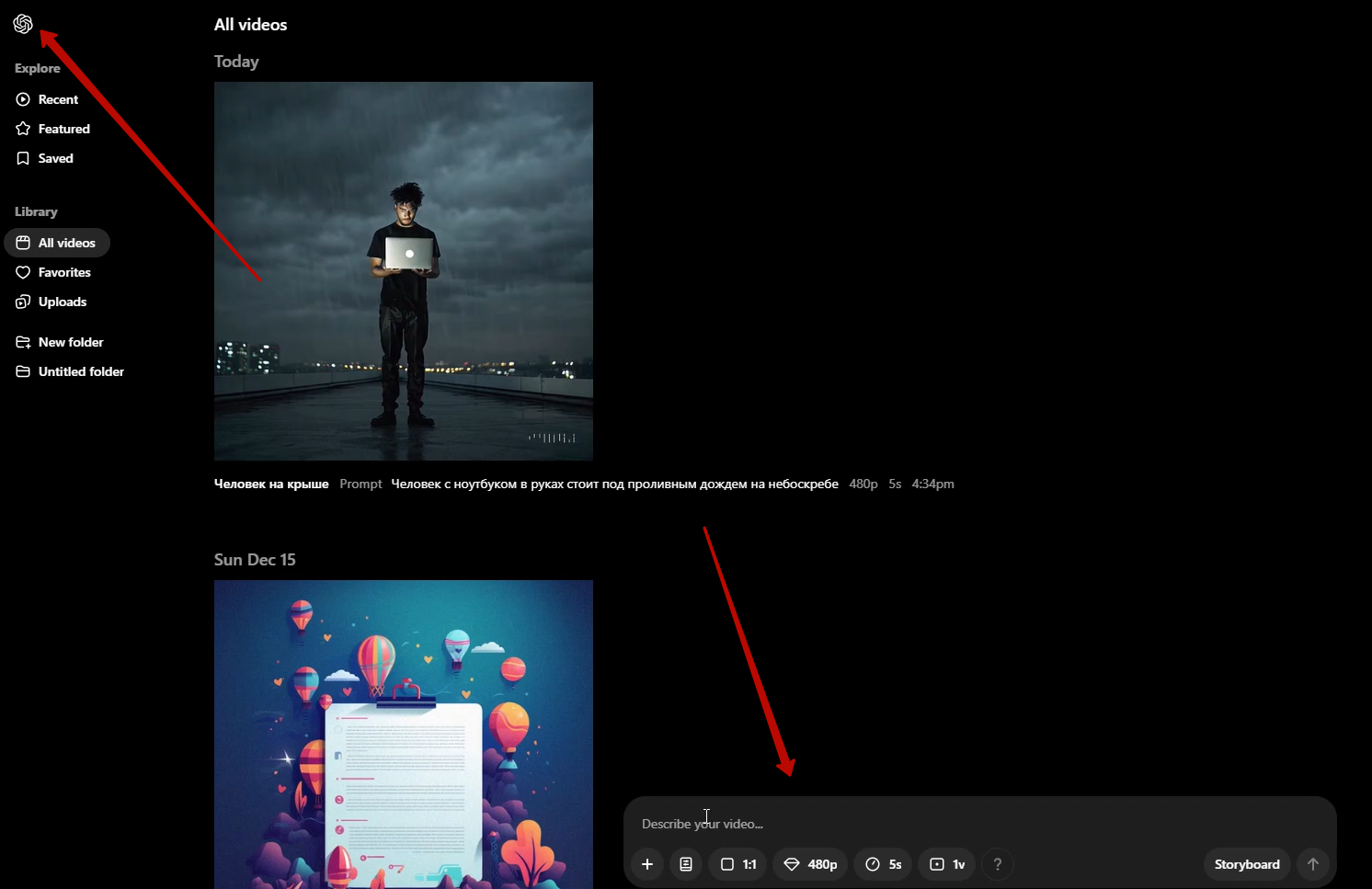Open the Recent videos section
1372x889 pixels.
coord(47,99)
